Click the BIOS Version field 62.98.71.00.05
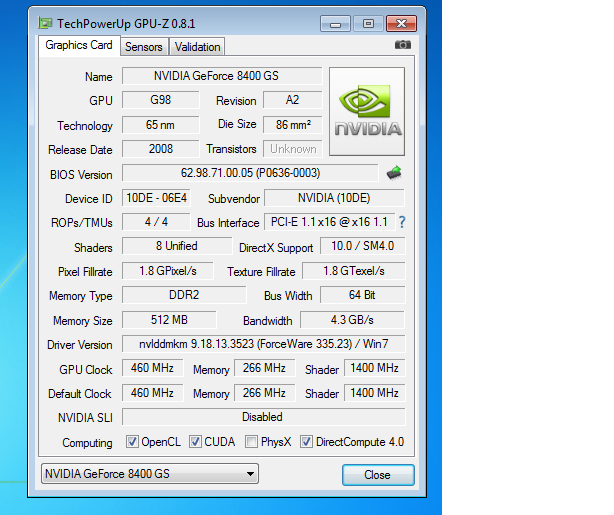Viewport: 614px width, 515px height. (250, 173)
